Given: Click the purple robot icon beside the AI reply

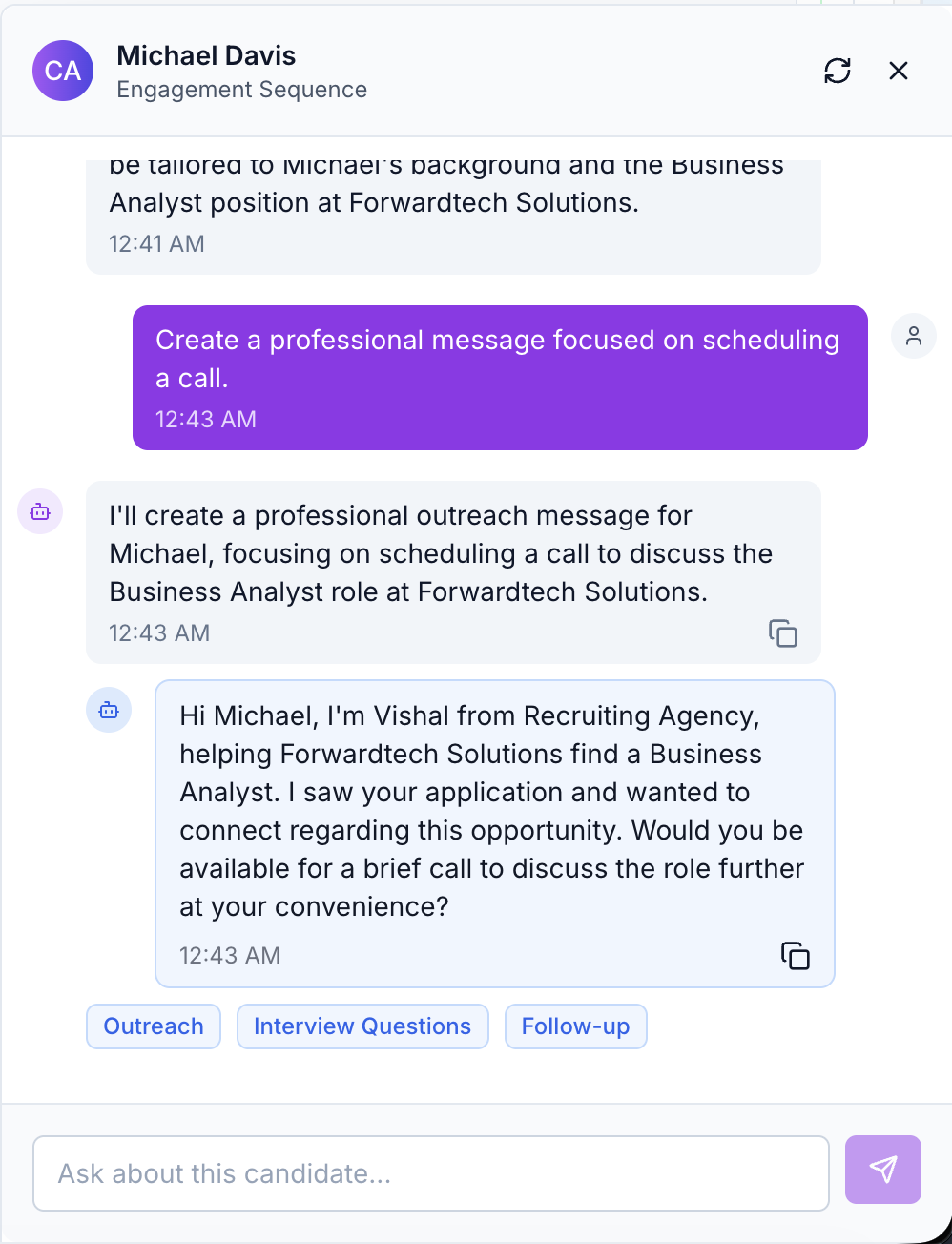Looking at the screenshot, I should [x=40, y=511].
